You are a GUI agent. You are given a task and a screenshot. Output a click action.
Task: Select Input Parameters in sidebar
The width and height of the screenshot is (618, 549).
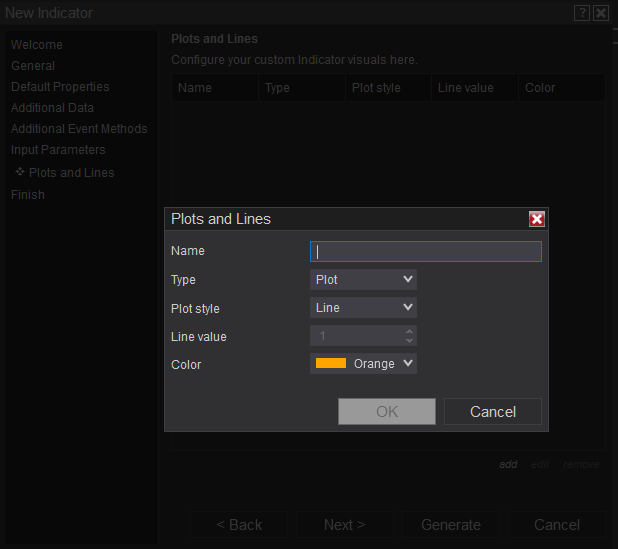tap(58, 150)
